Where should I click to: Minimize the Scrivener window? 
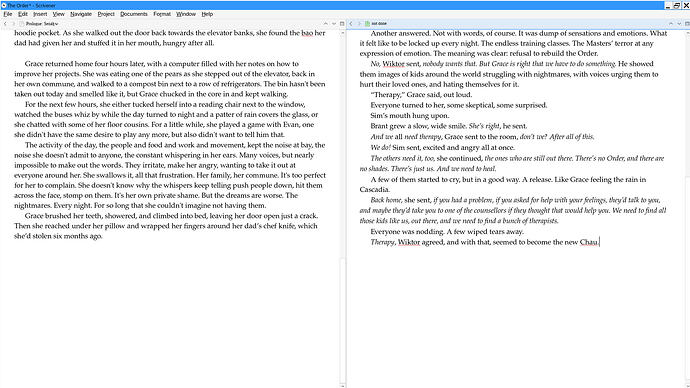[x=668, y=5]
